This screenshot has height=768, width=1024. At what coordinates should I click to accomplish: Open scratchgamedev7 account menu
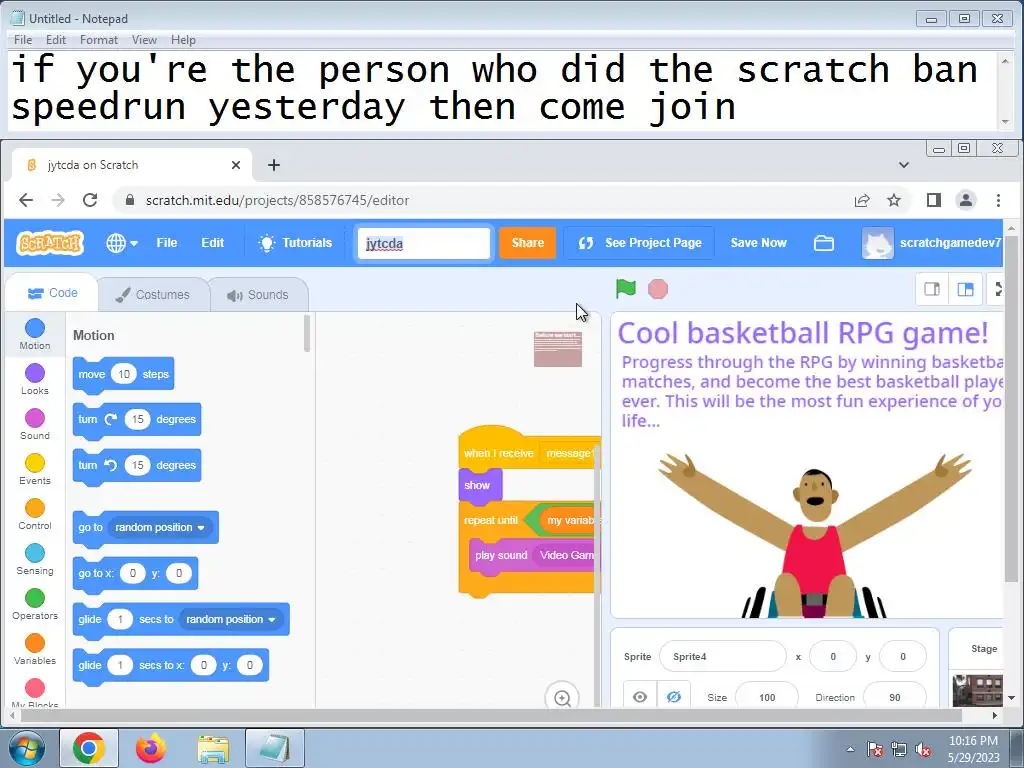point(931,243)
